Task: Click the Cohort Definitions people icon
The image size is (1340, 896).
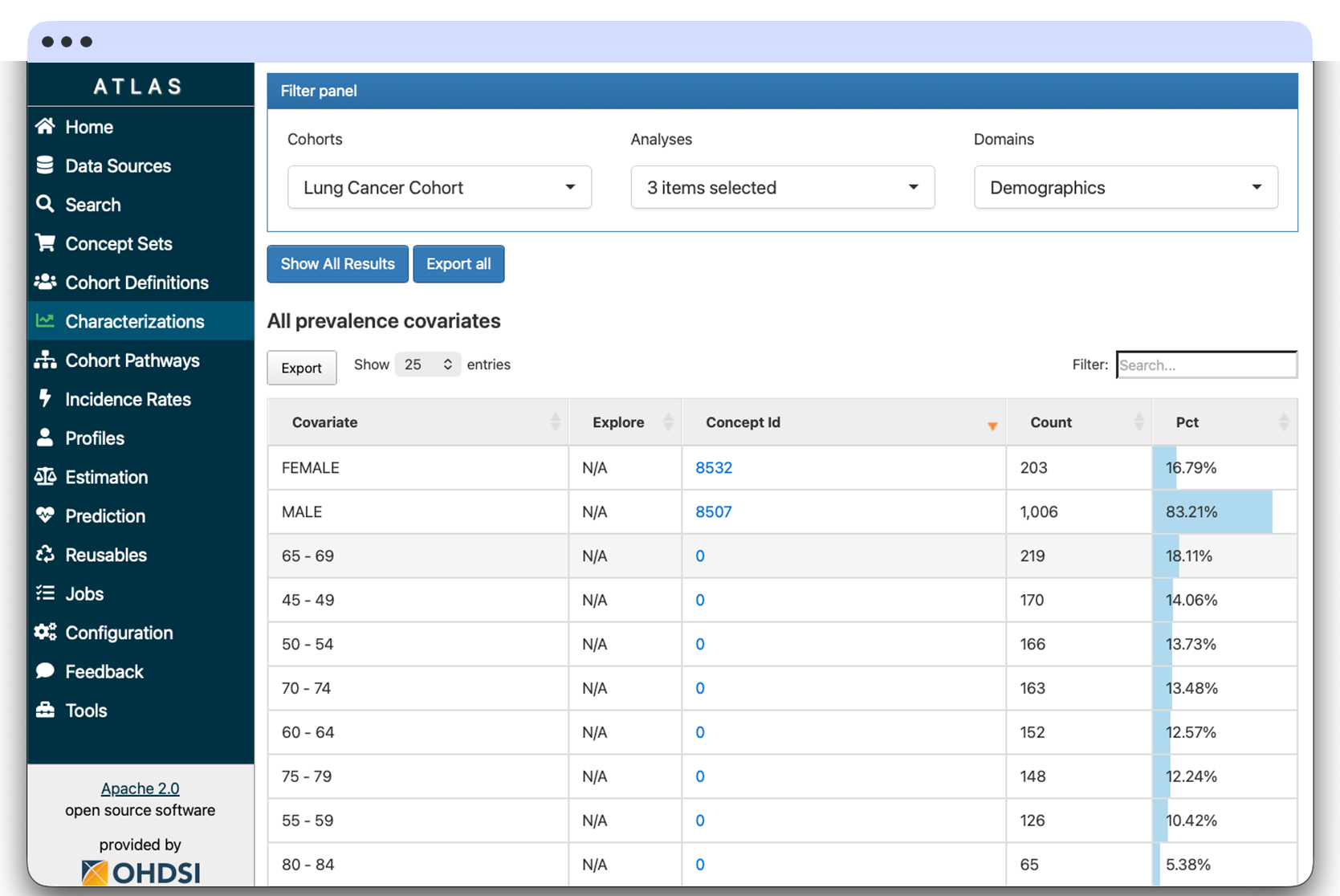Action: pos(45,282)
